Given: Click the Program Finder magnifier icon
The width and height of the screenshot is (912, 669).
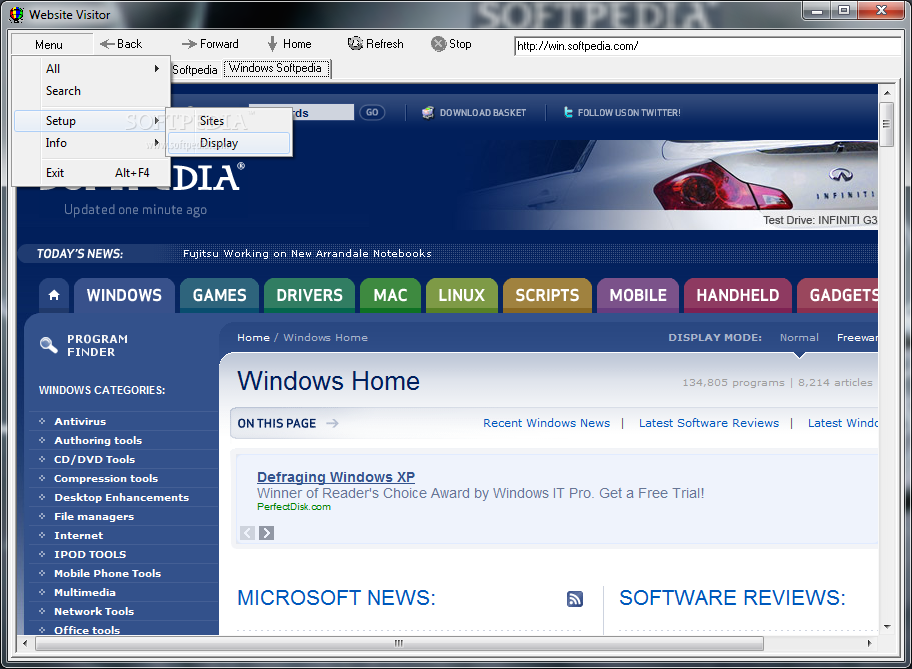Looking at the screenshot, I should tap(48, 345).
